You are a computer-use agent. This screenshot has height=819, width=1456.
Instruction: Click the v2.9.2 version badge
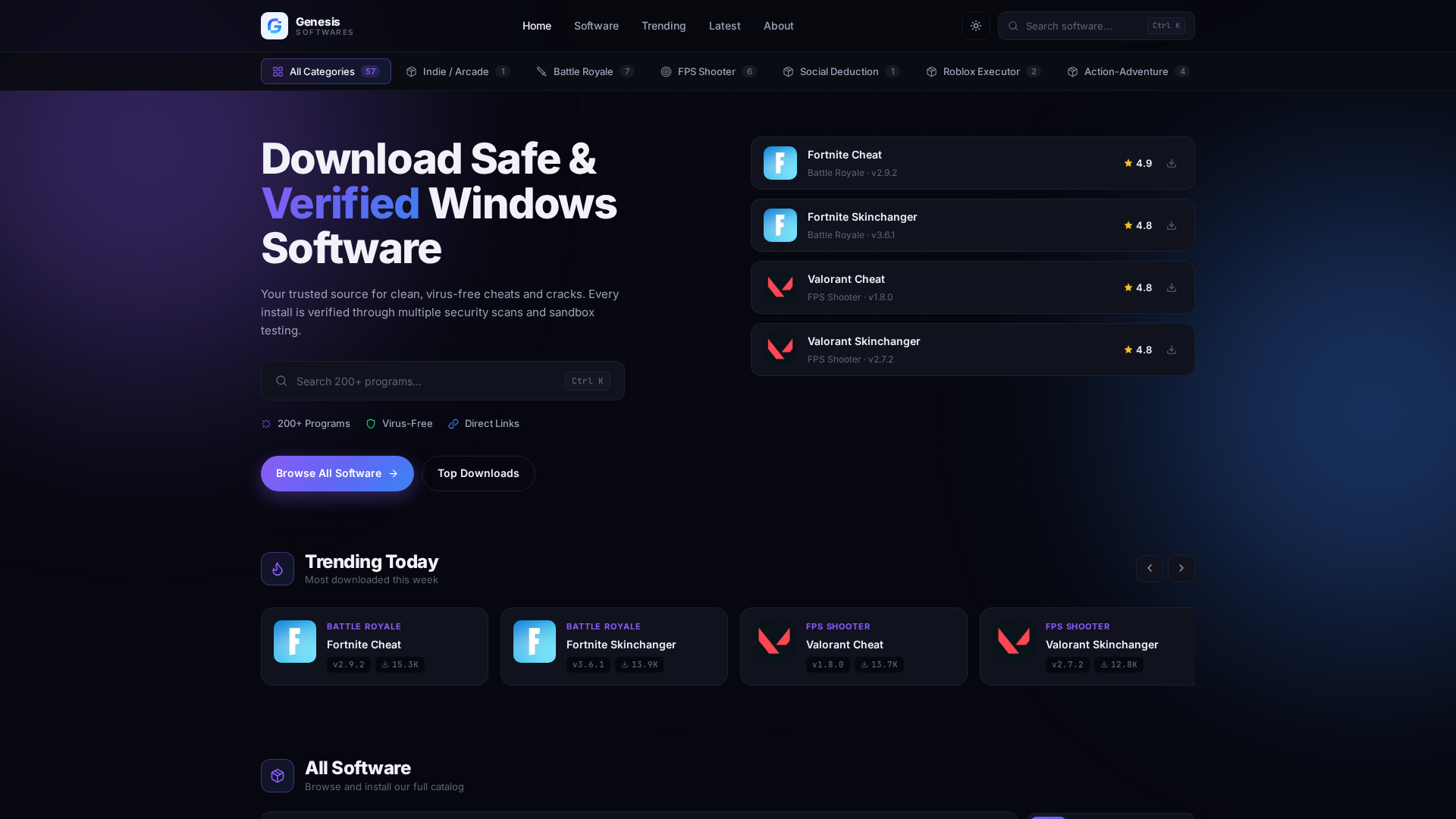click(349, 664)
